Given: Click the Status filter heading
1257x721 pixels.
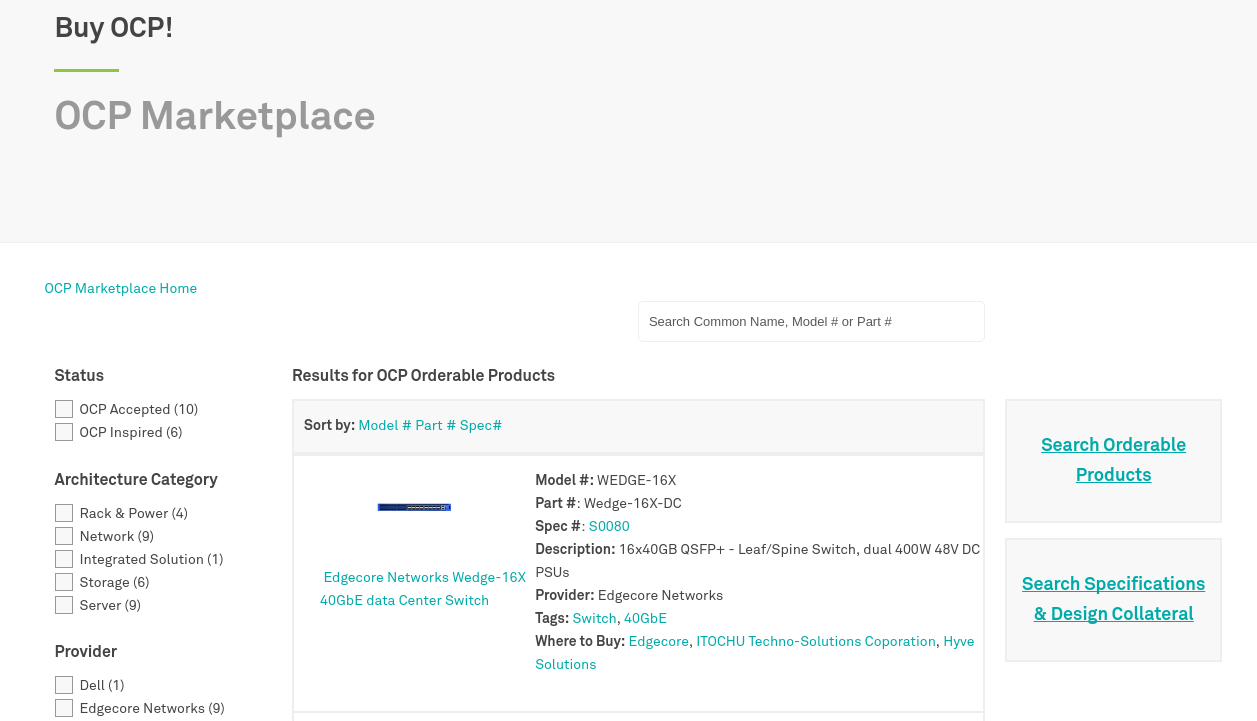Looking at the screenshot, I should coord(79,376).
